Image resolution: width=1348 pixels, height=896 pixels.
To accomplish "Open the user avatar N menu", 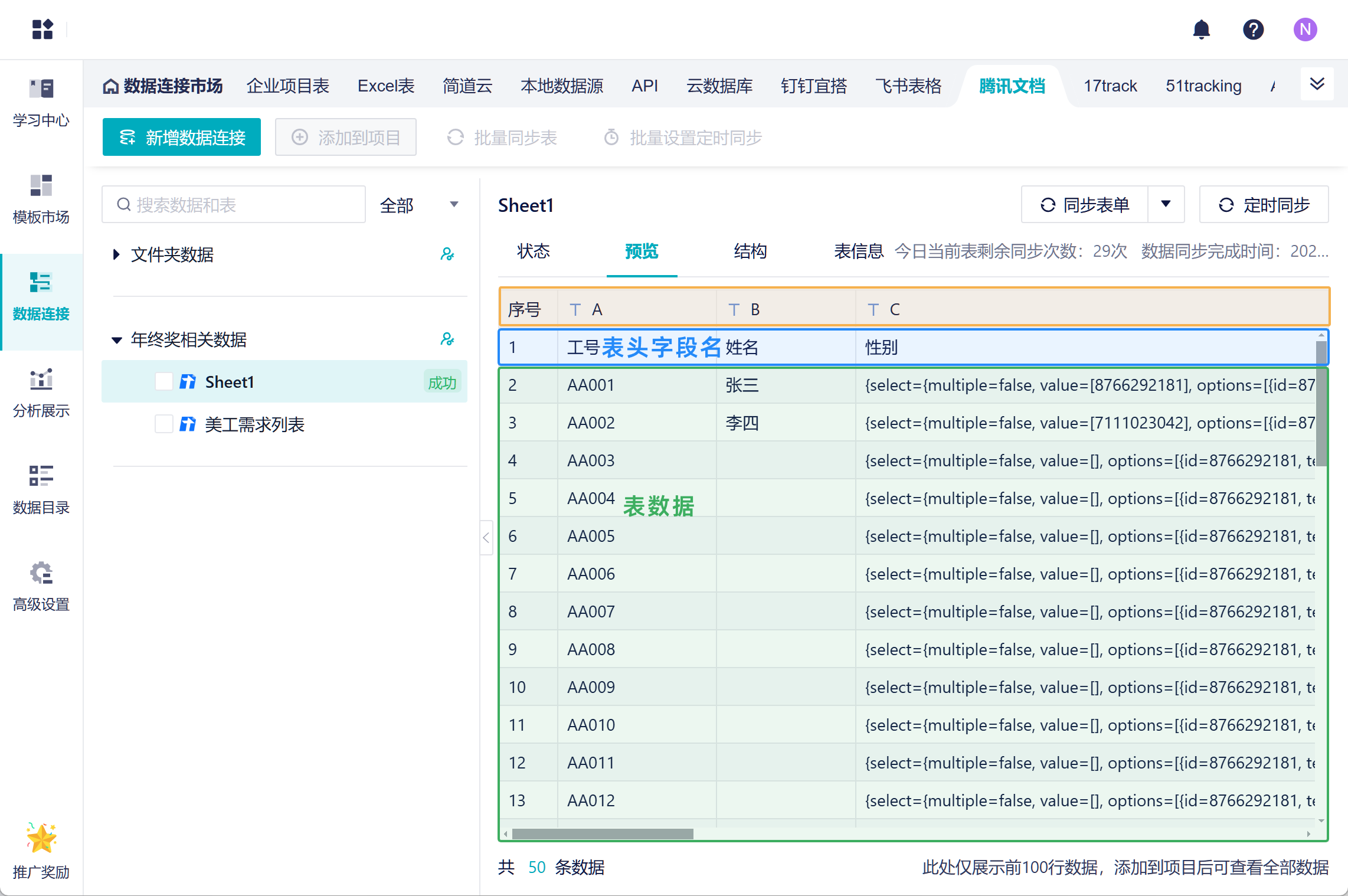I will pyautogui.click(x=1305, y=30).
